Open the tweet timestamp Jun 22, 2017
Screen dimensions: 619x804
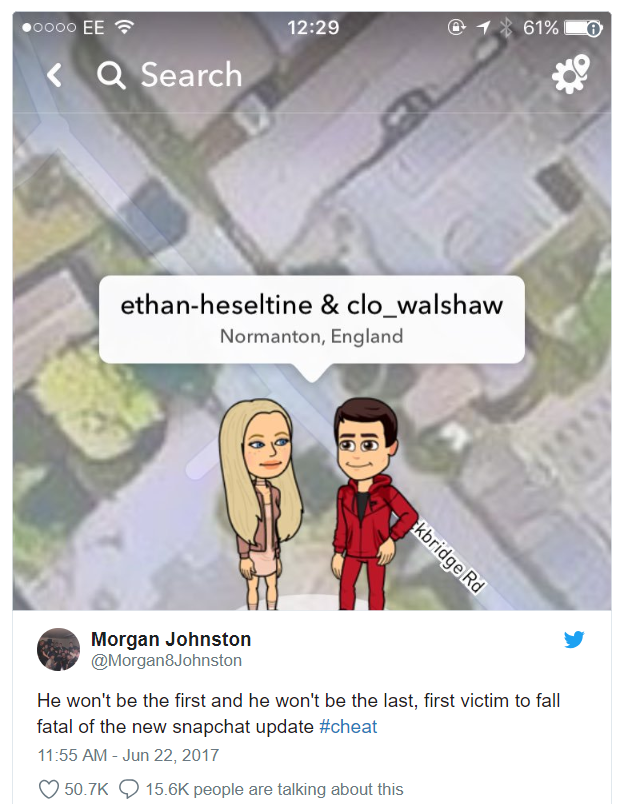pyautogui.click(x=128, y=755)
